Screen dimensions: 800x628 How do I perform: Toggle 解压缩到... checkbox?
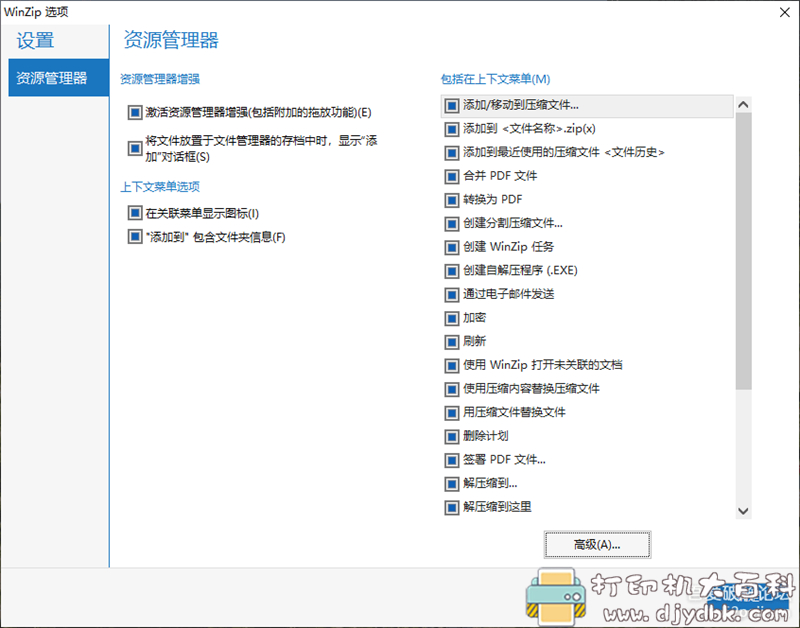(452, 484)
